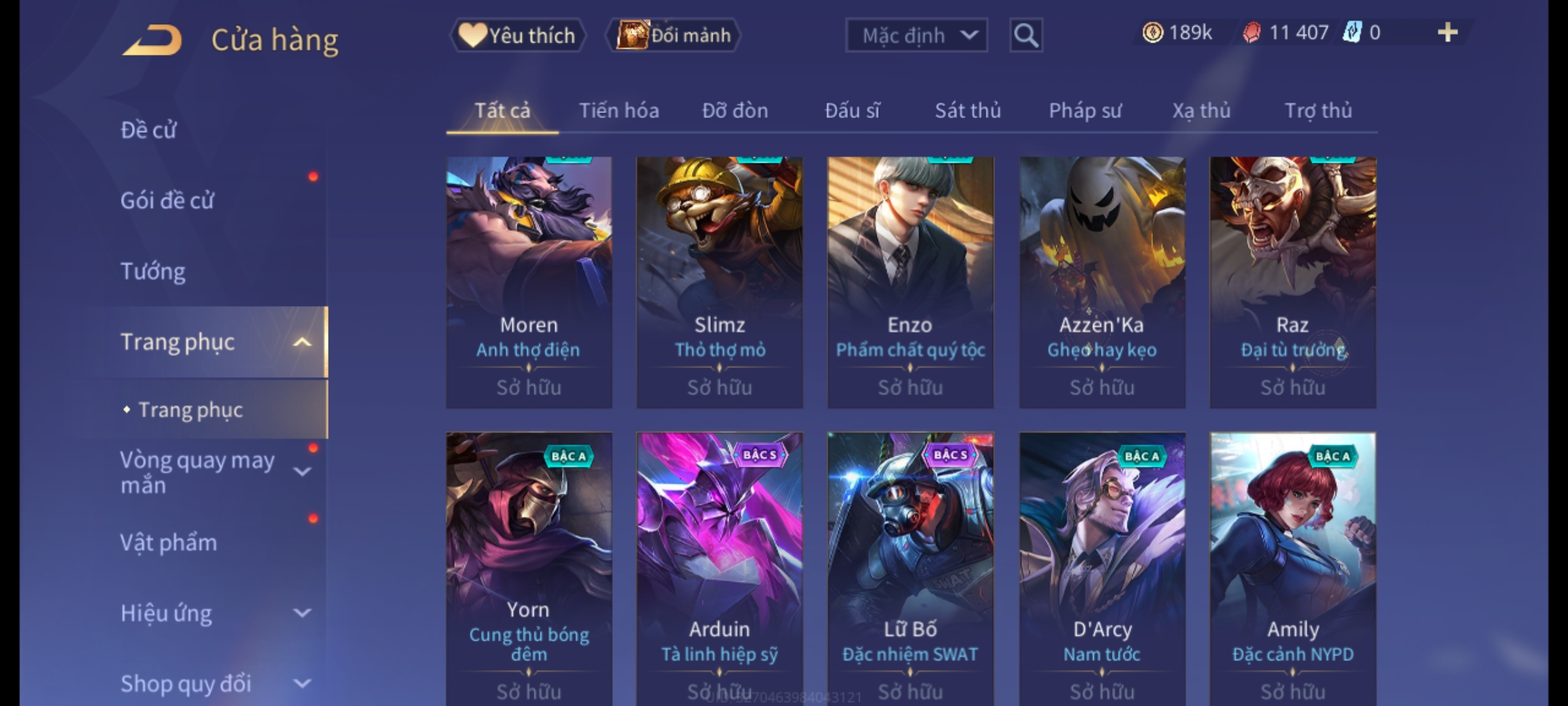This screenshot has width=1568, height=706.
Task: Tap the plus icon to add currency
Action: 1448,33
